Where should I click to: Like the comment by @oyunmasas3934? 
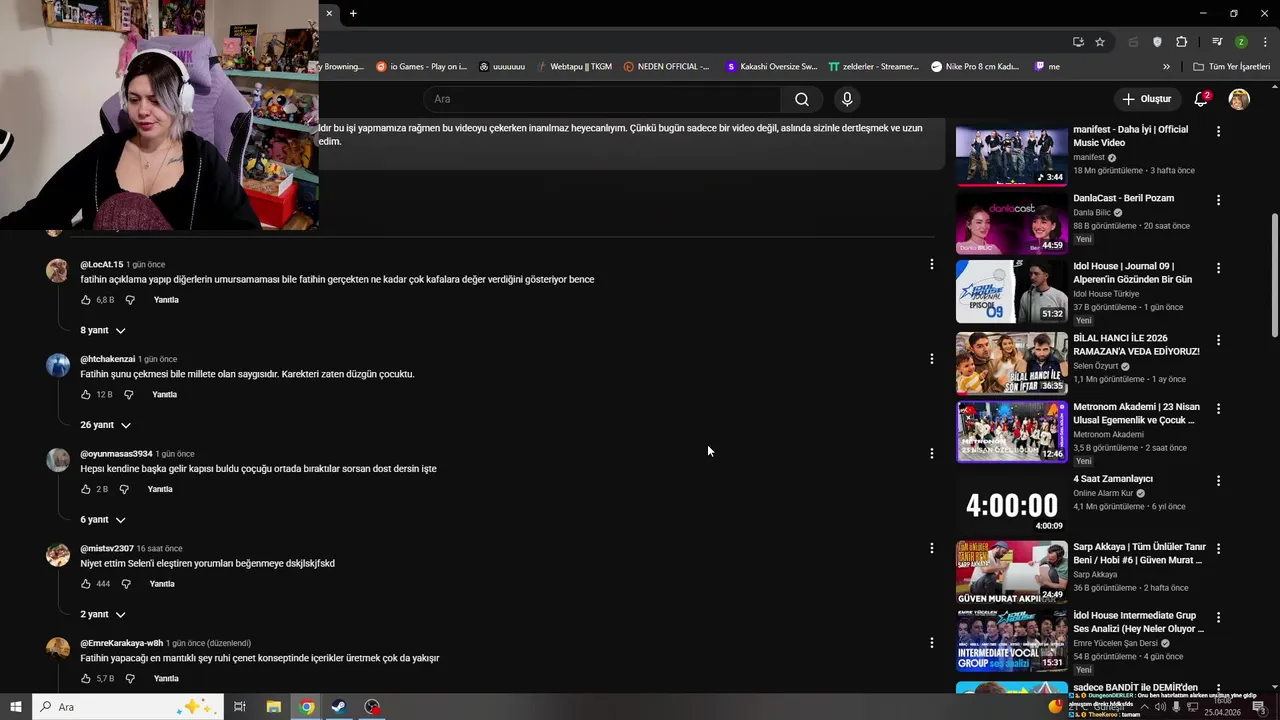point(86,489)
